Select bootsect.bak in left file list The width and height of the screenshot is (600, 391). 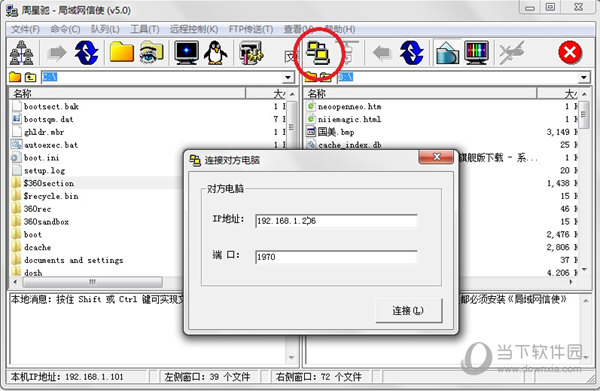(x=51, y=106)
